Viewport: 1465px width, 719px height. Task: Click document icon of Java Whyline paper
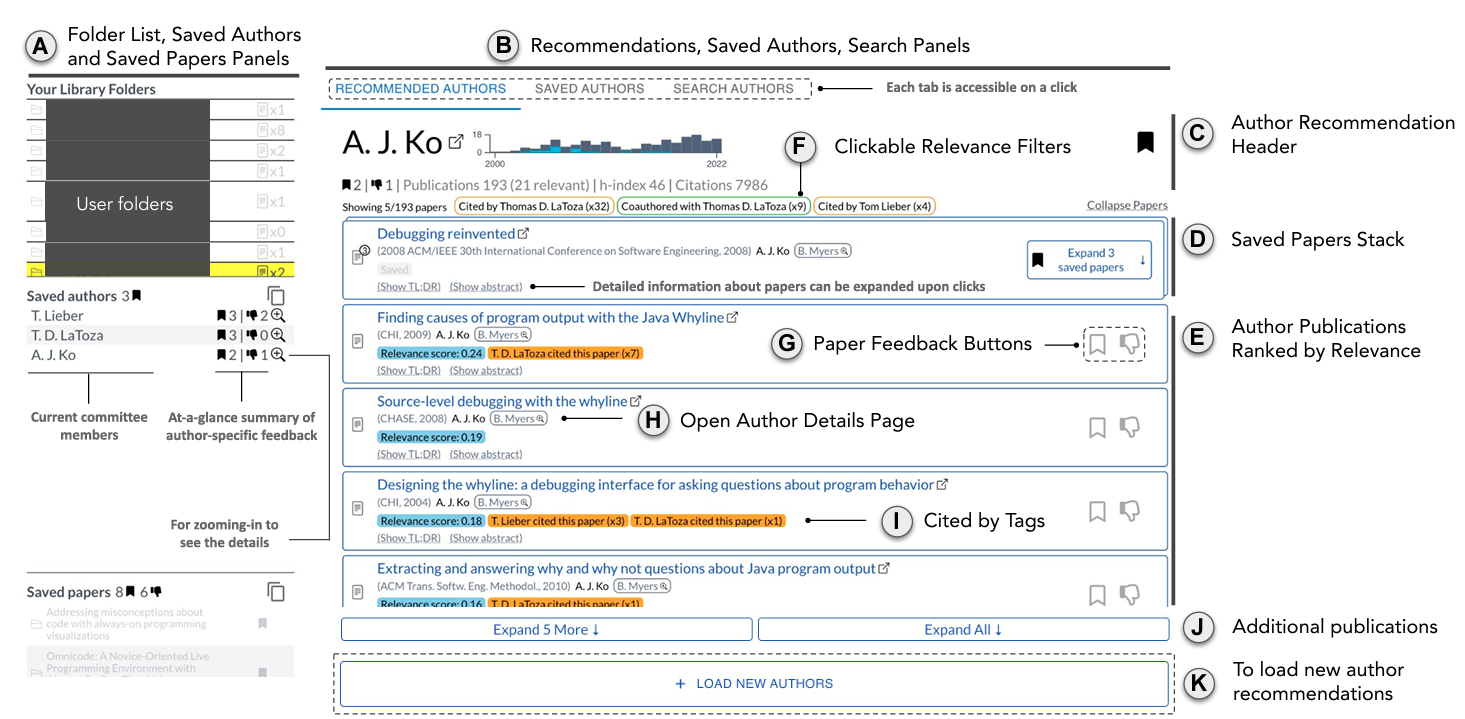click(x=358, y=342)
